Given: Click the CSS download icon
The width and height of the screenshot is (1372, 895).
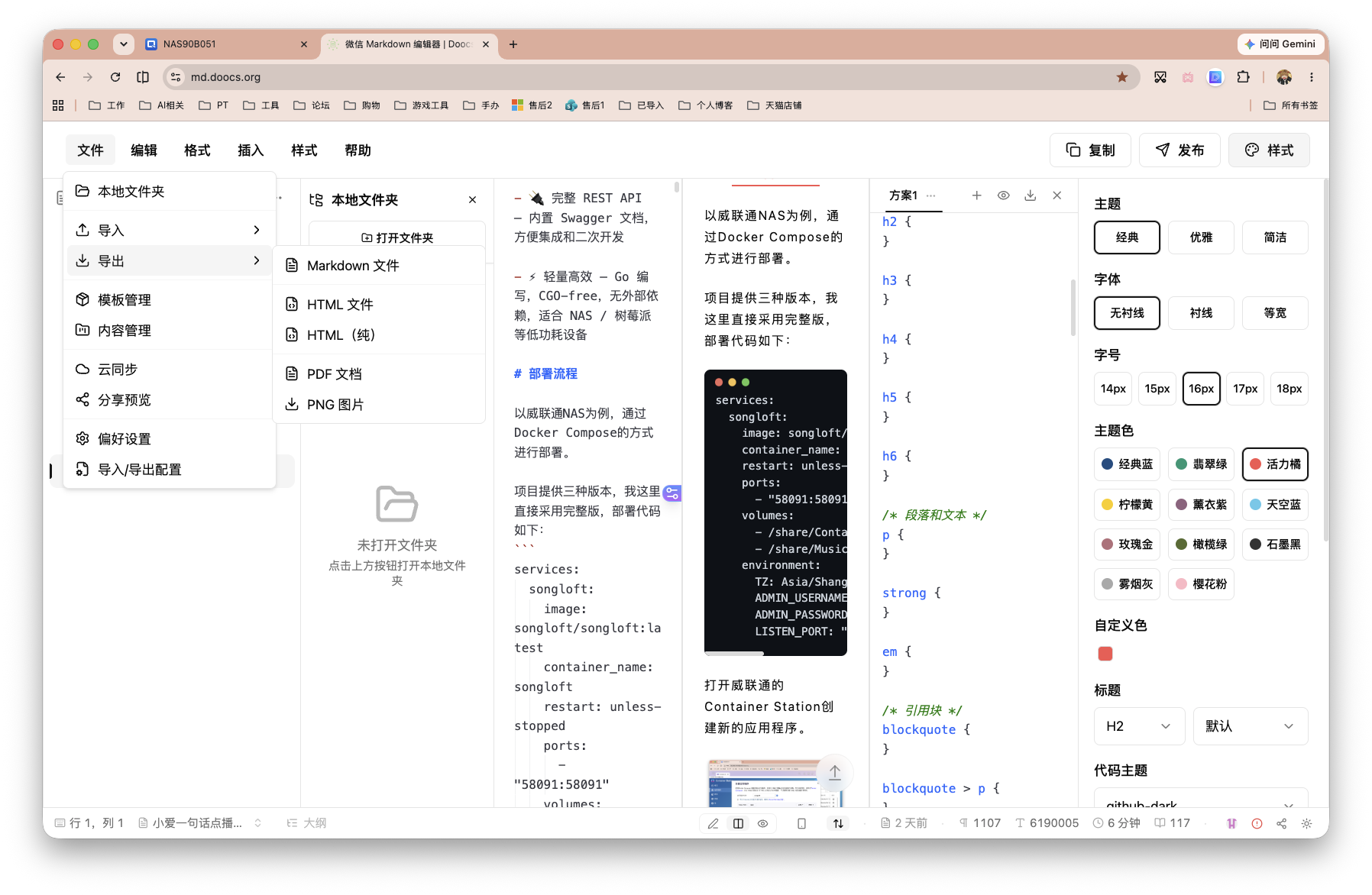Looking at the screenshot, I should pyautogui.click(x=1030, y=195).
